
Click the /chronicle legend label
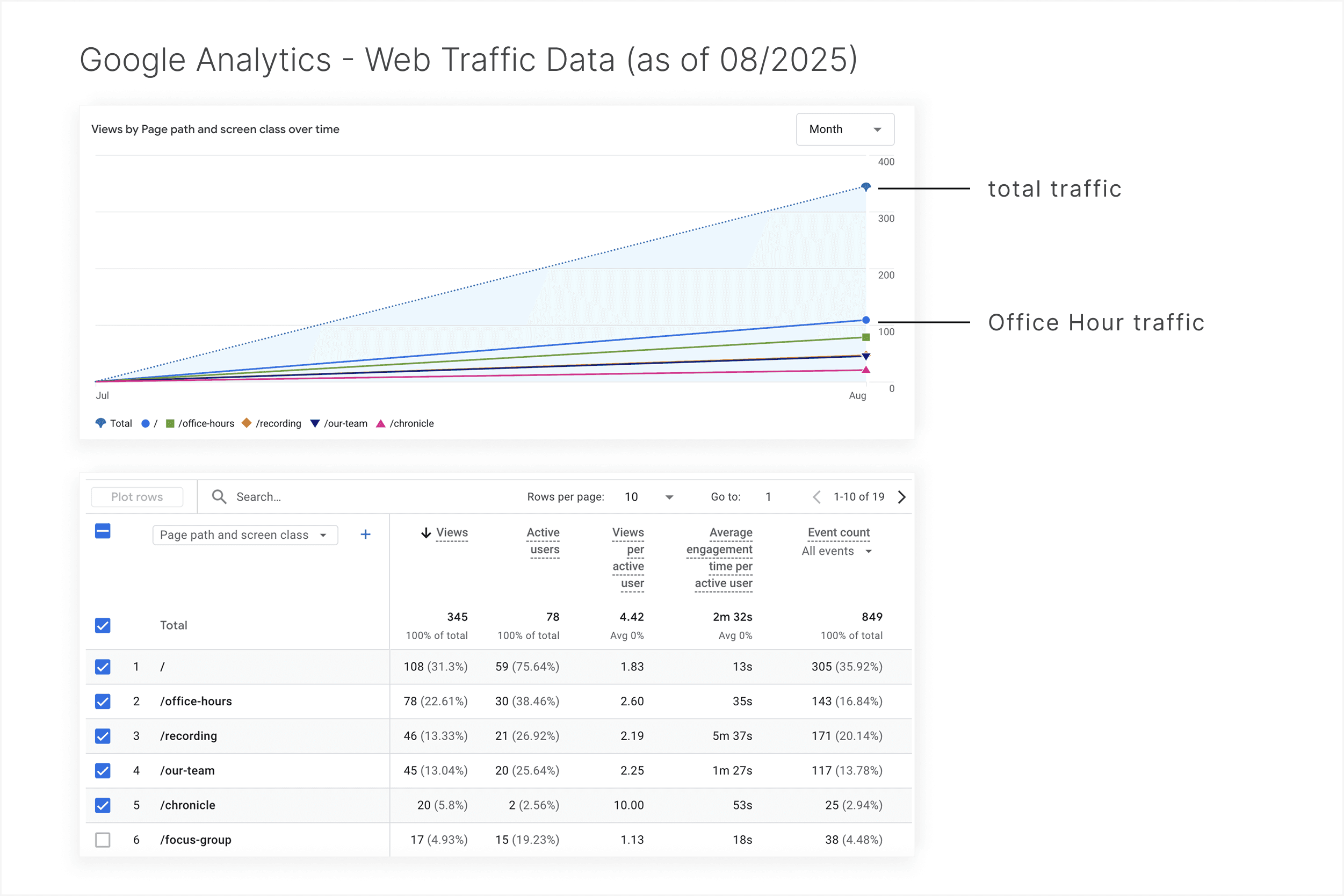coord(412,423)
